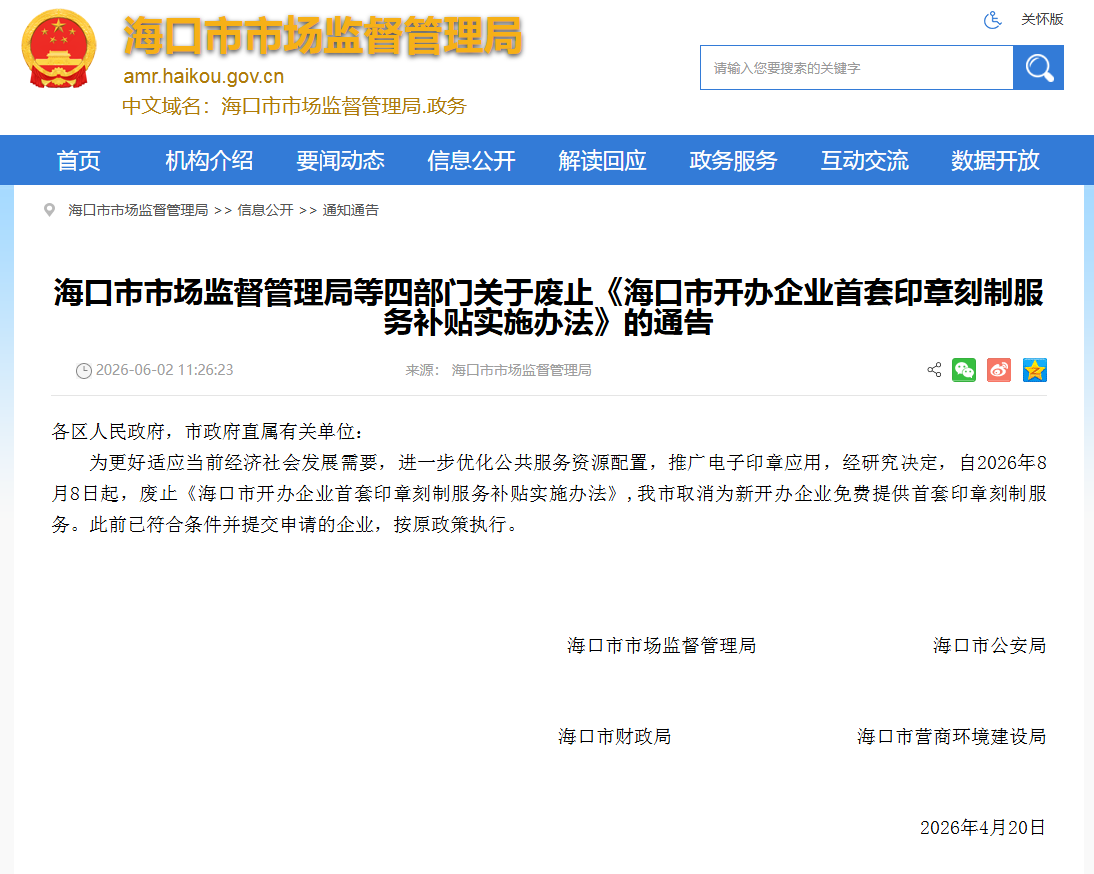Click signature 海口市营商环境建设局
Viewport: 1094px width, 874px height.
point(952,737)
